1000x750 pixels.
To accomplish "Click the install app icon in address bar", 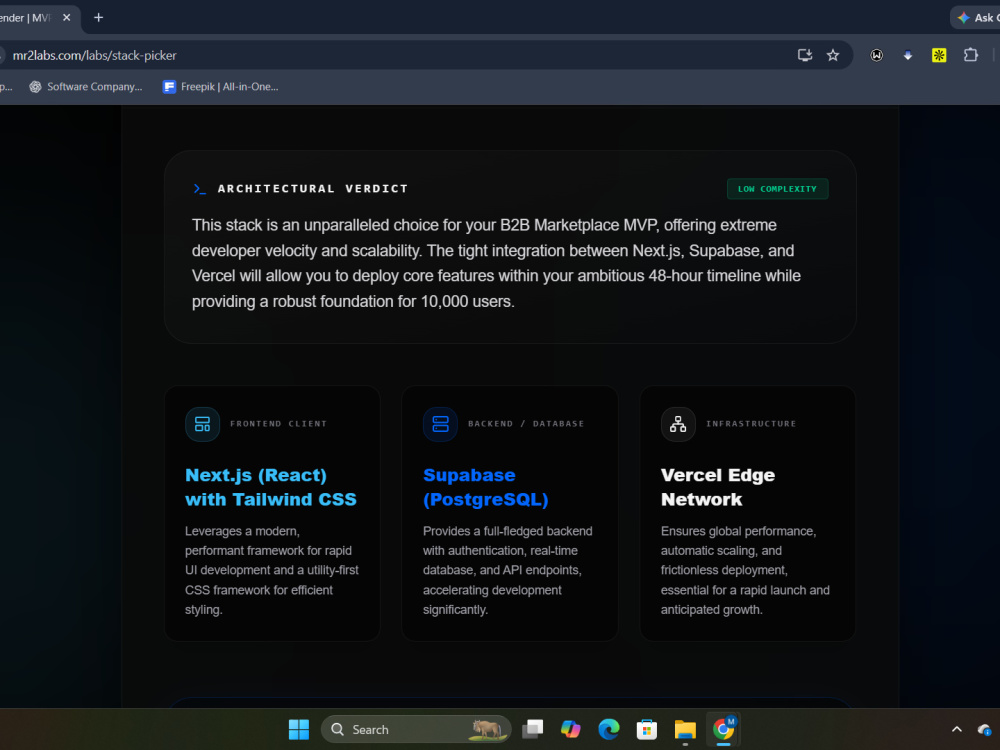I will coord(805,55).
